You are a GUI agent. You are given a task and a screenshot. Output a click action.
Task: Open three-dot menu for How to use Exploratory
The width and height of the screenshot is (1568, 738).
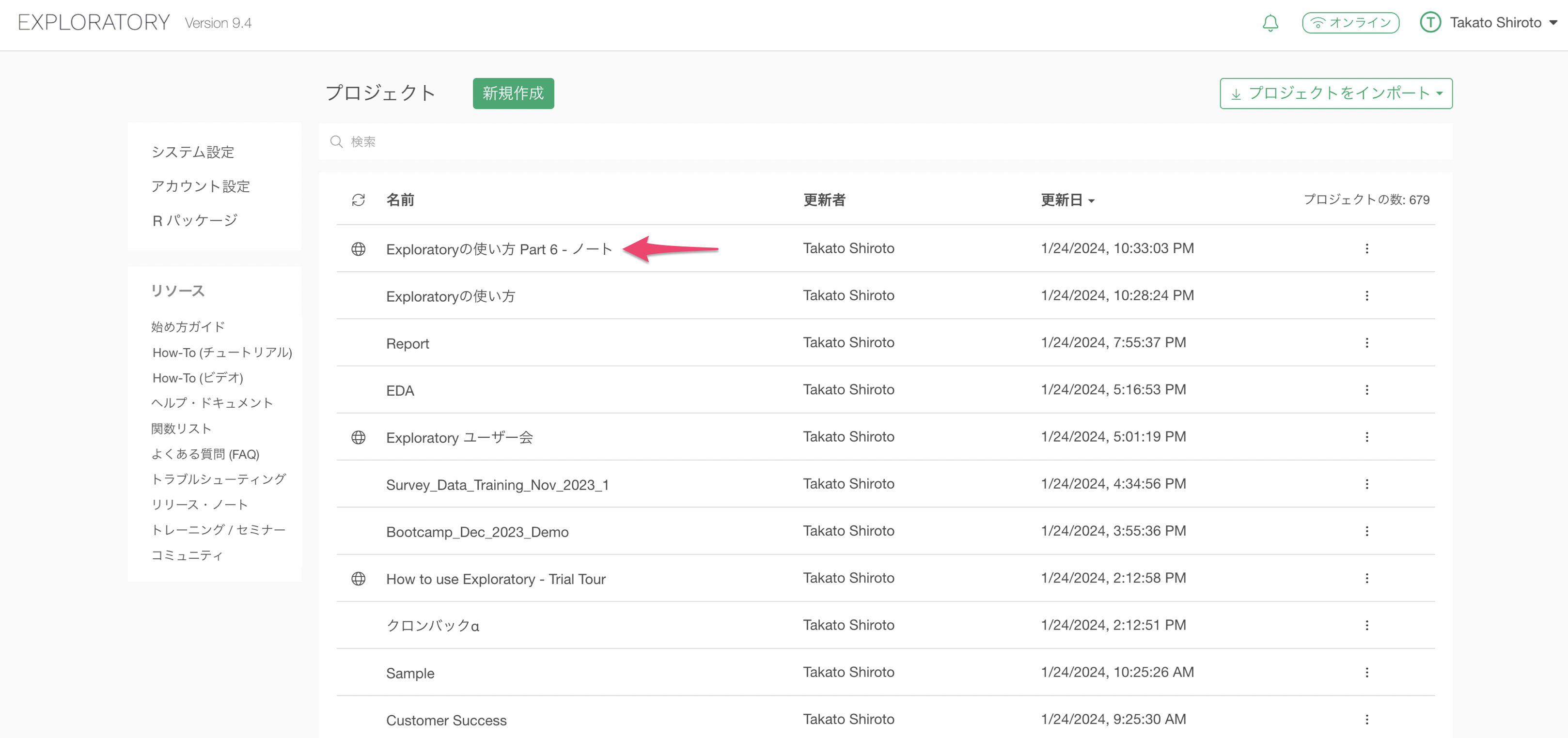click(x=1366, y=579)
